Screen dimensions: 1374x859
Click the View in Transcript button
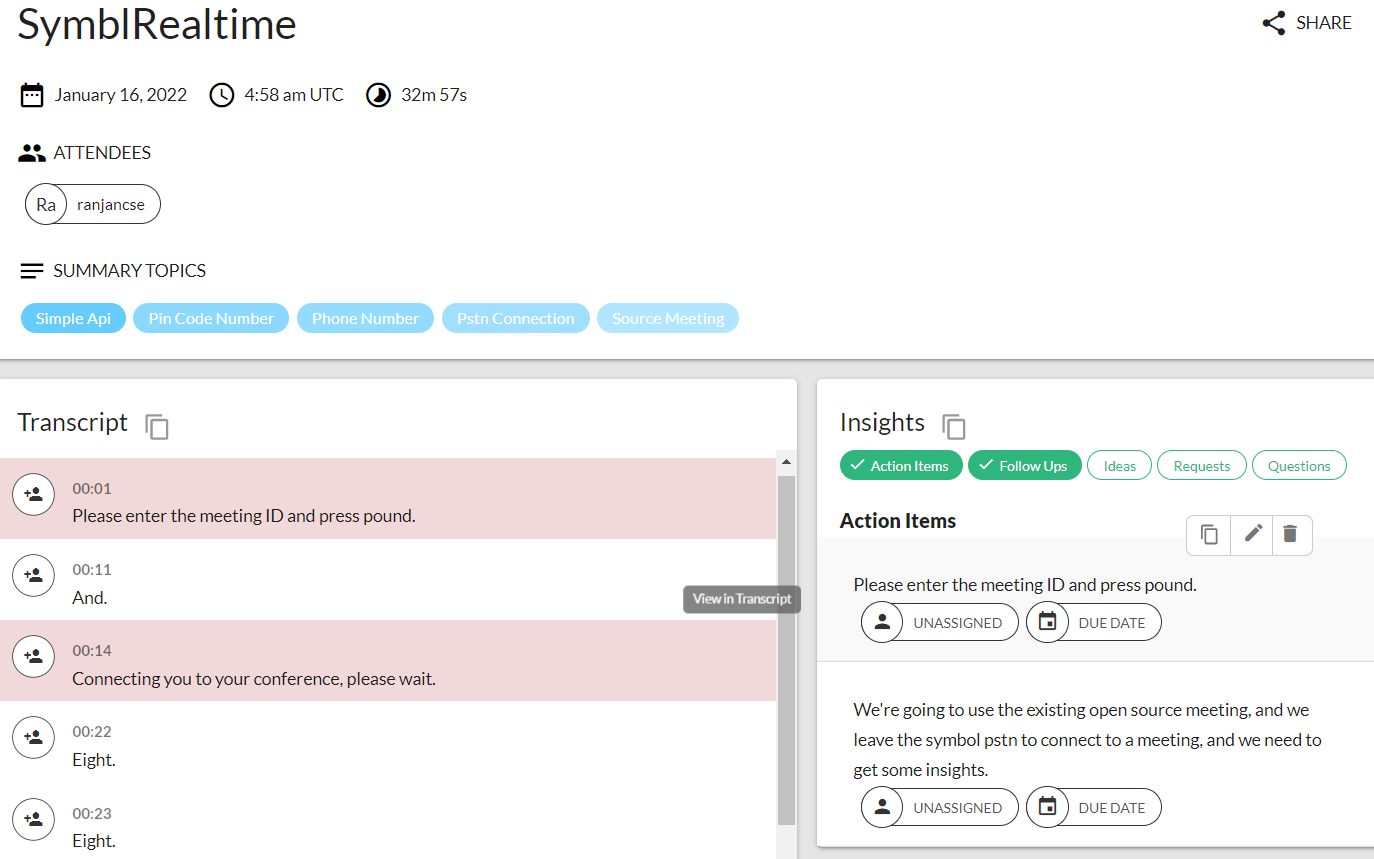(x=741, y=599)
